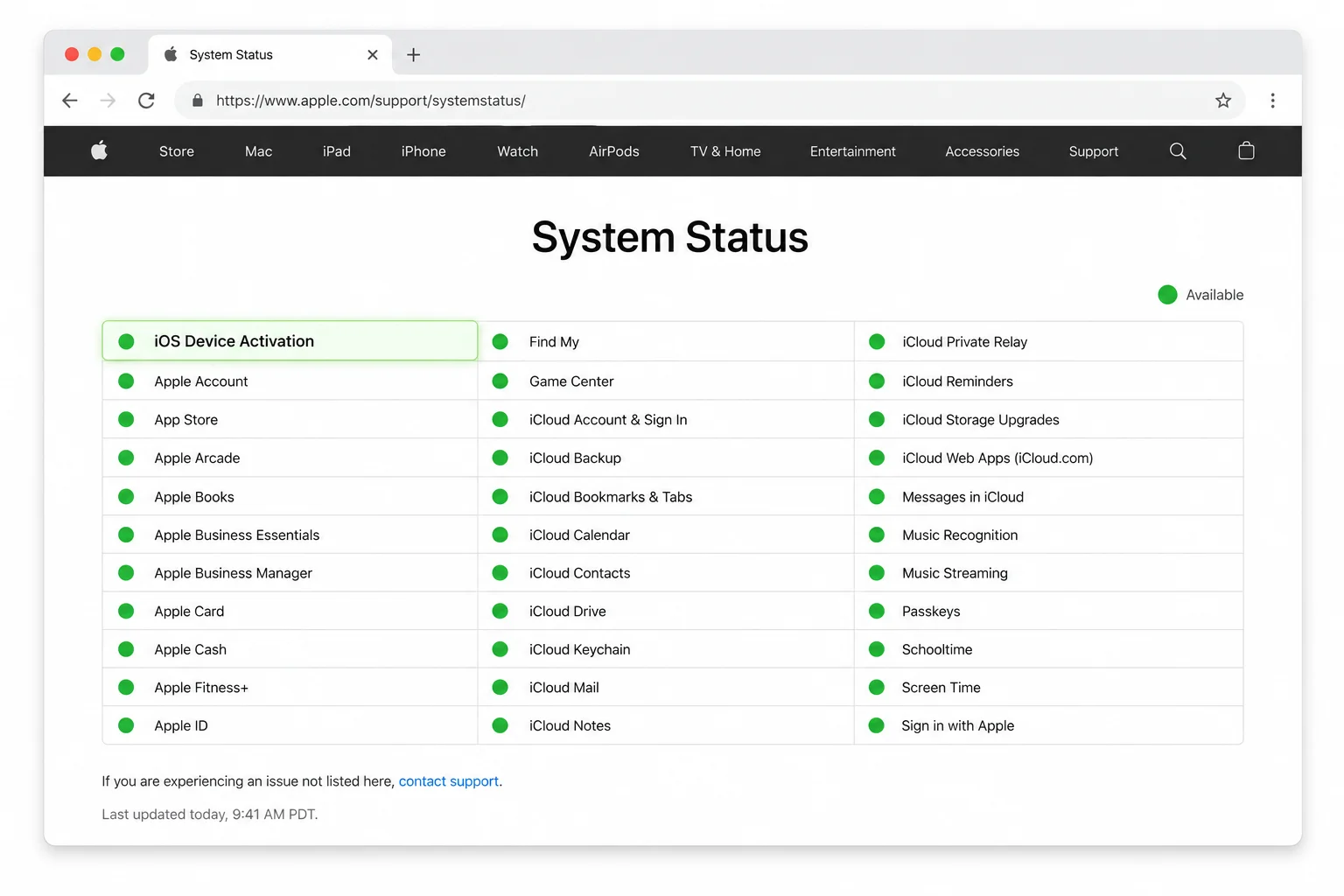The height and width of the screenshot is (896, 1344).
Task: Open the Accessories menu item
Action: [x=983, y=151]
